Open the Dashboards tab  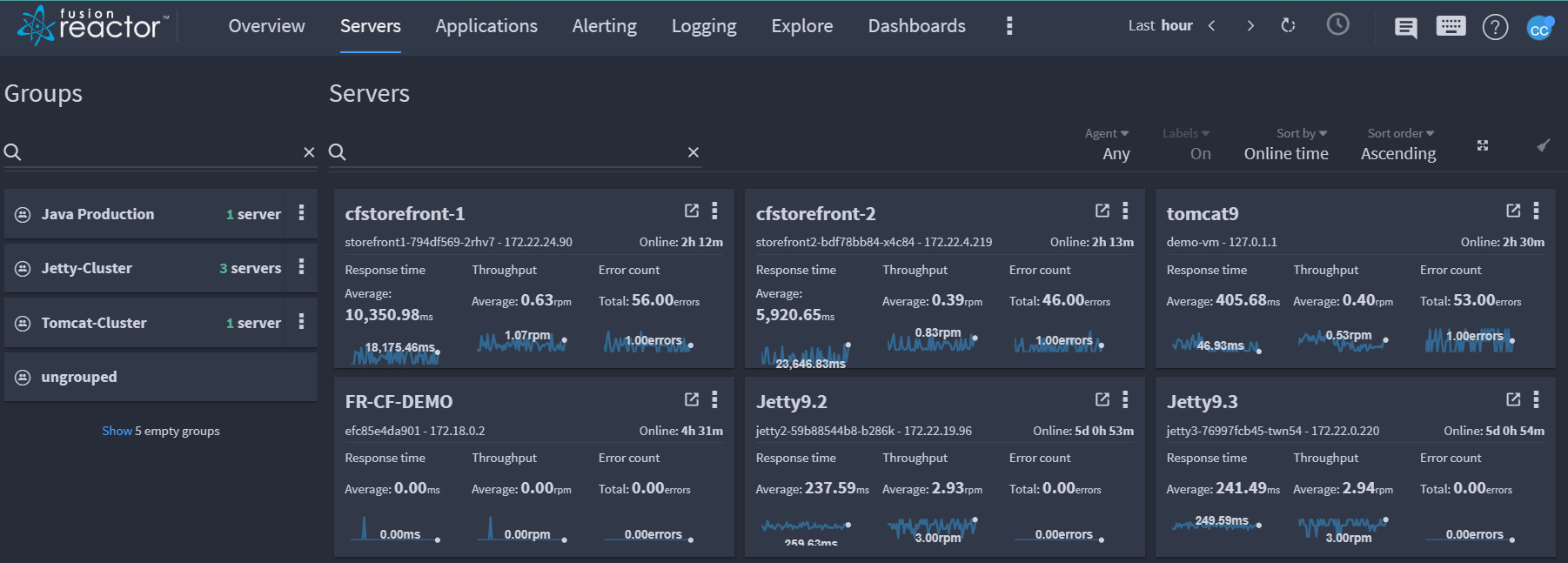tap(917, 26)
